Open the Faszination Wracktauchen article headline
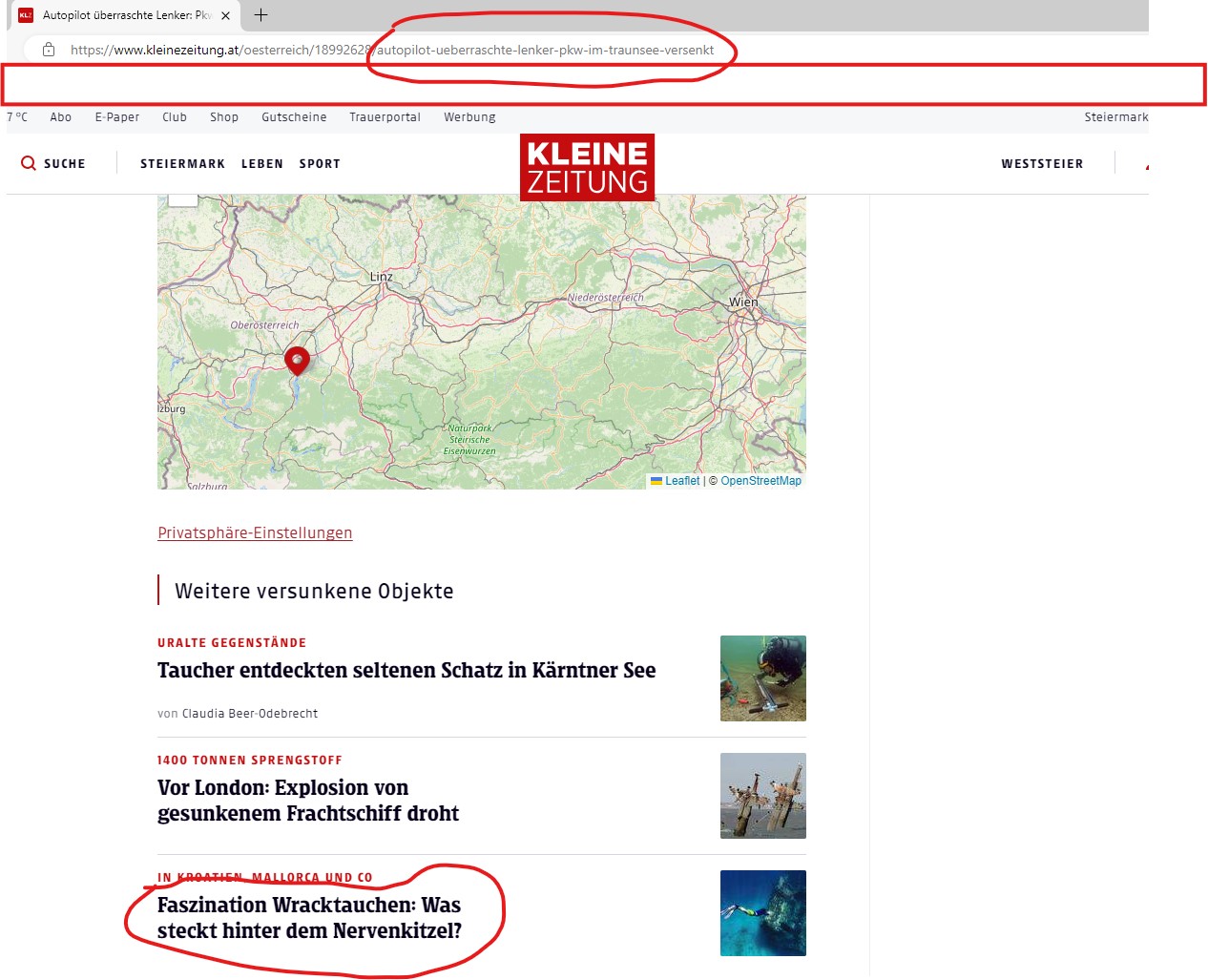Viewport: 1208px width, 980px height. [x=309, y=918]
